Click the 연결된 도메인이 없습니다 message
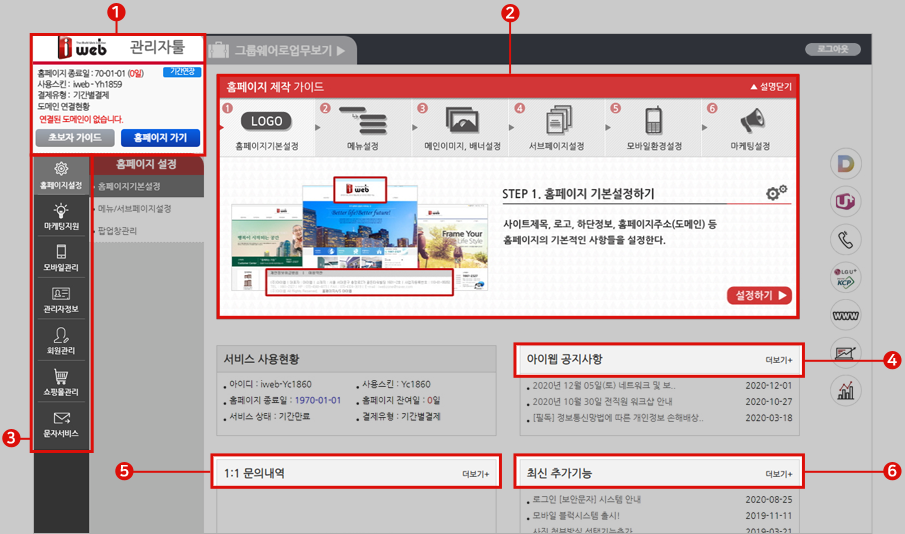The width and height of the screenshot is (905, 534). coord(81,119)
